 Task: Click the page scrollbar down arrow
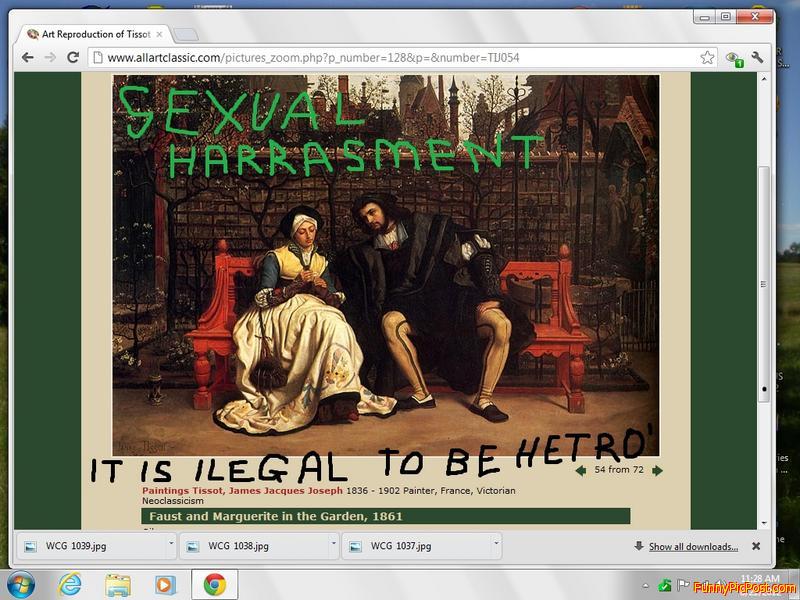[764, 523]
